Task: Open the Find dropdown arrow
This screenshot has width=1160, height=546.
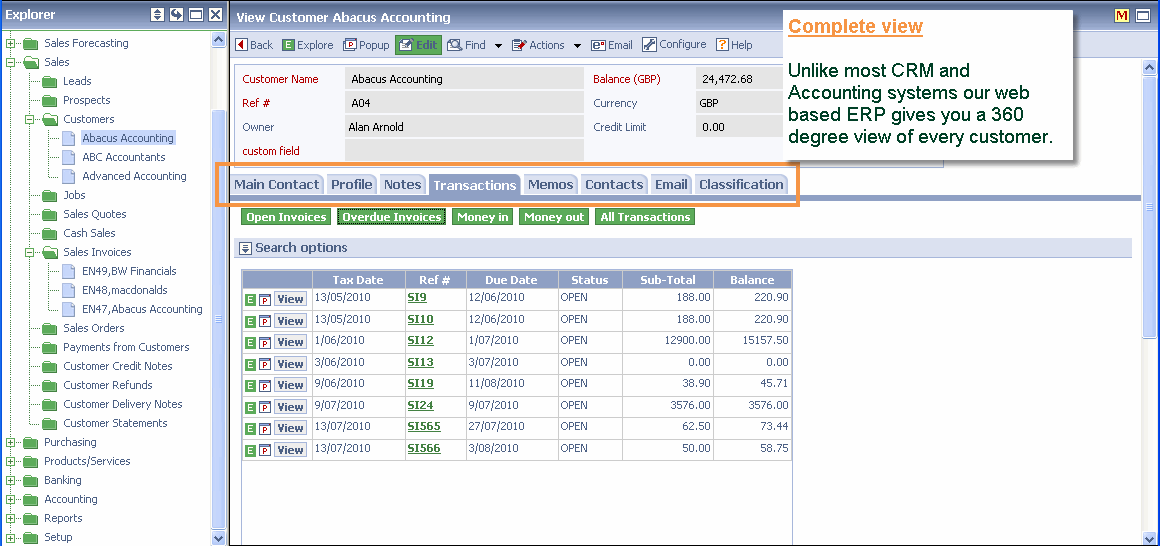Action: pos(498,46)
